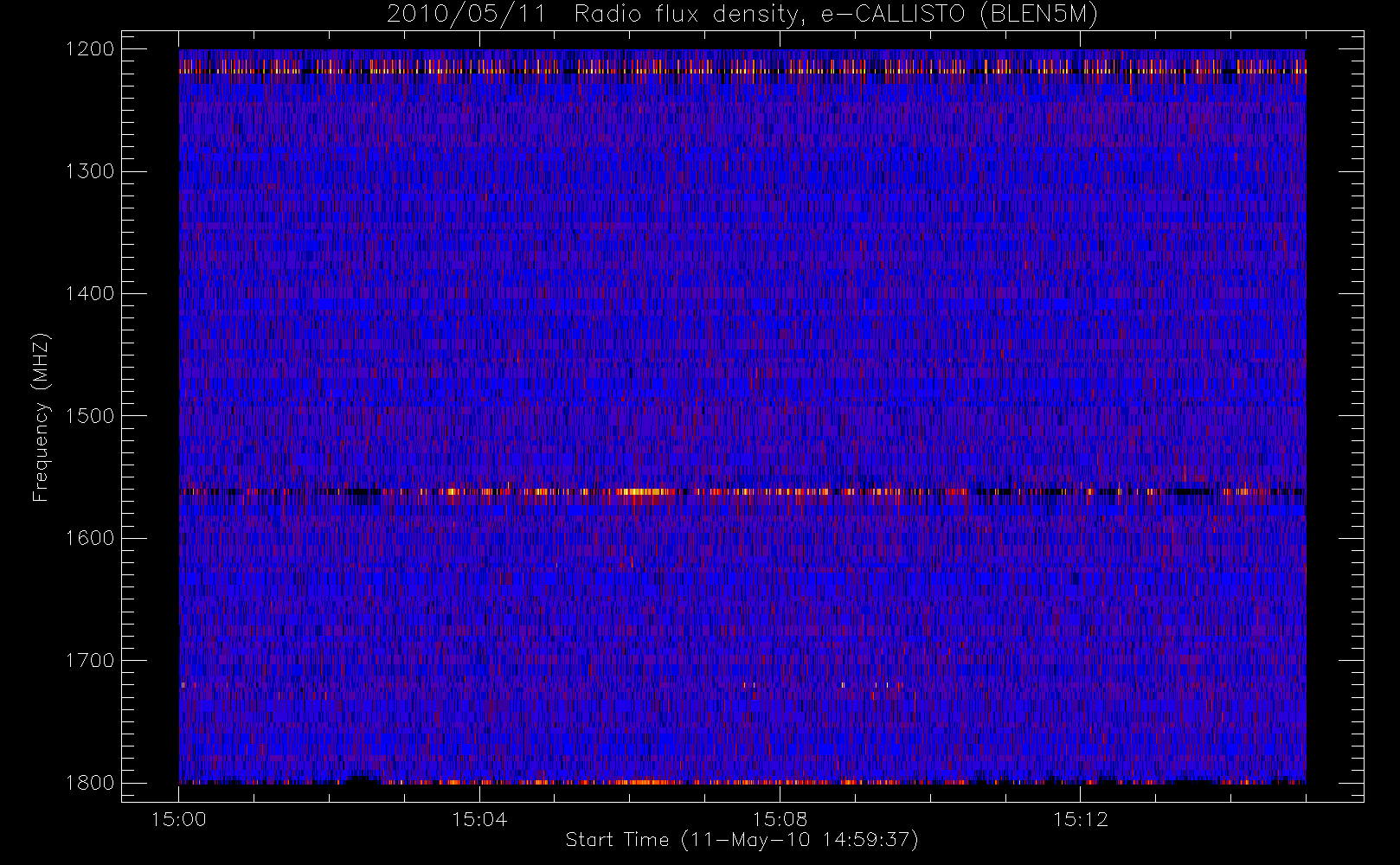Click the 15:08 time tick label
The height and width of the screenshot is (865, 1400).
point(780,819)
